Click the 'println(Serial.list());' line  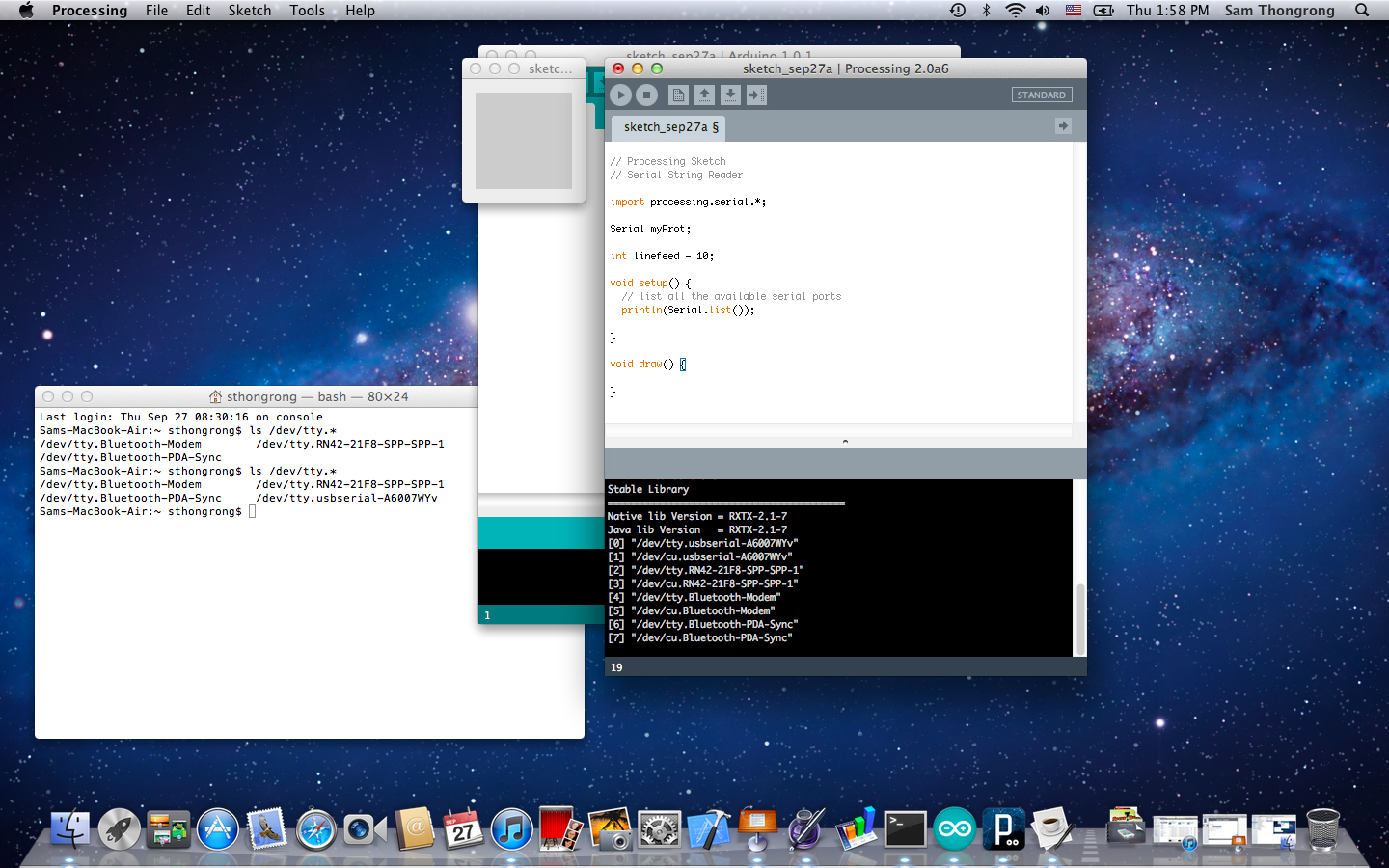click(688, 310)
